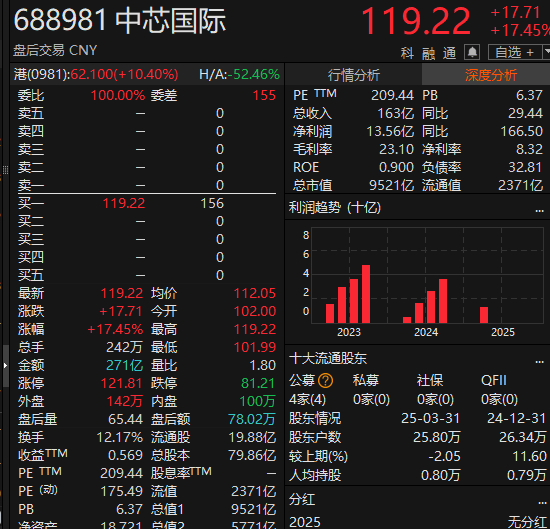The image size is (550, 529).
Task: Click the 科 tag in header
Action: pos(407,53)
